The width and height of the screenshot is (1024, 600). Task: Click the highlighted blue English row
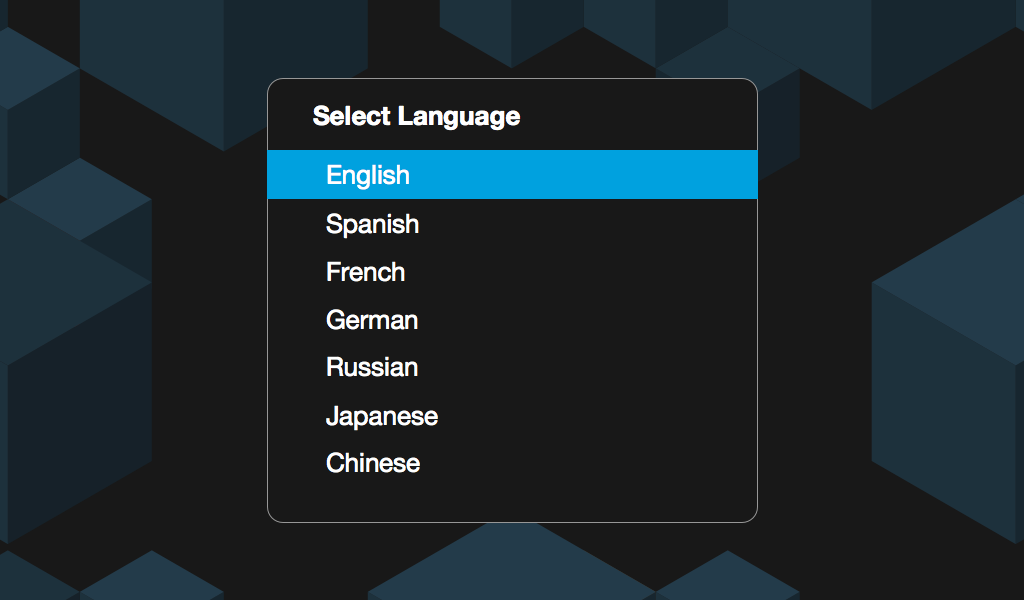[x=512, y=174]
